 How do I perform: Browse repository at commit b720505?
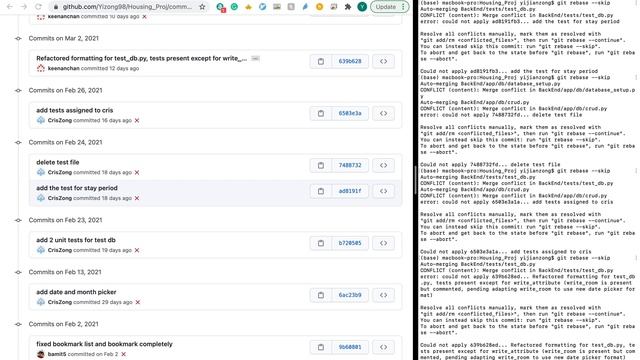pyautogui.click(x=383, y=243)
